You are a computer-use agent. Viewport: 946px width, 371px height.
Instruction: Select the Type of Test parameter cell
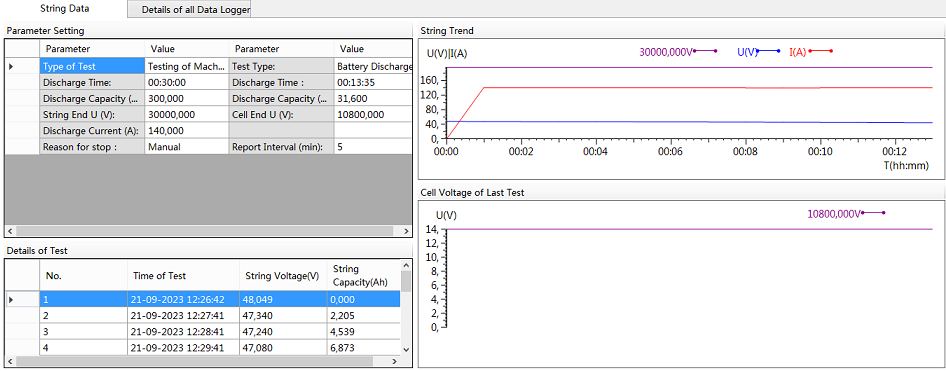[92, 66]
